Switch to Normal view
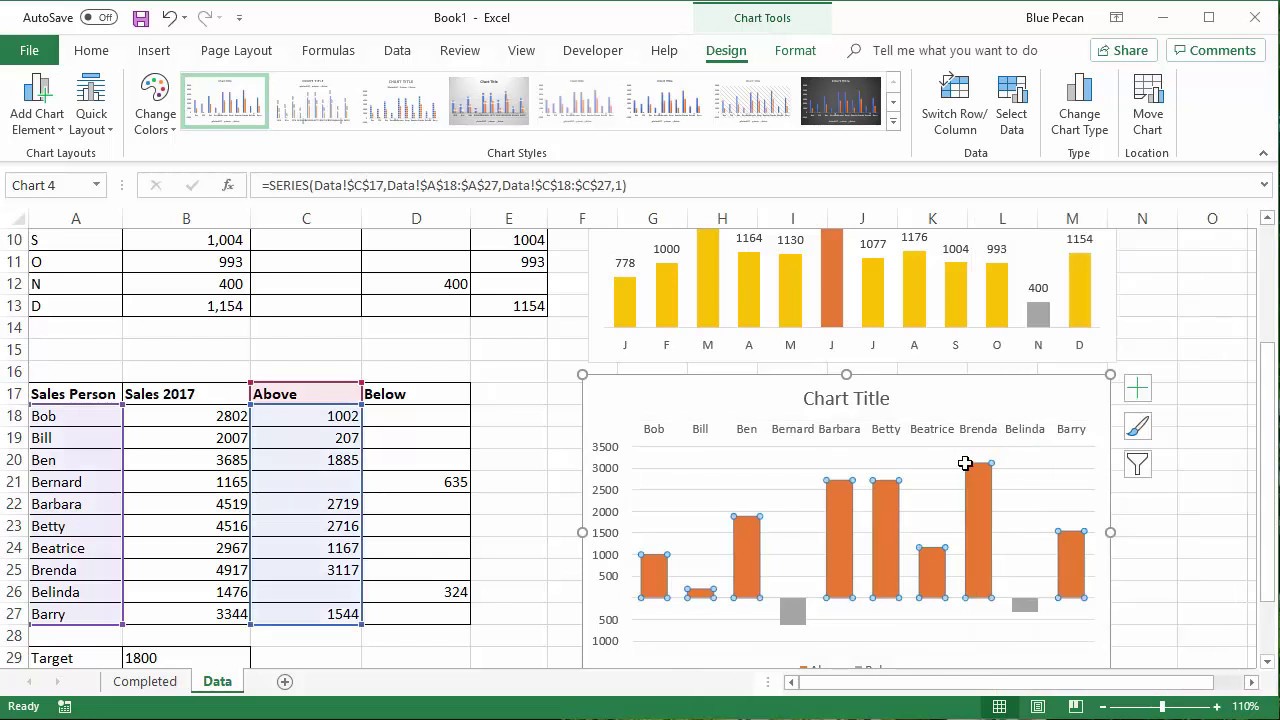1280x720 pixels. pyautogui.click(x=999, y=706)
